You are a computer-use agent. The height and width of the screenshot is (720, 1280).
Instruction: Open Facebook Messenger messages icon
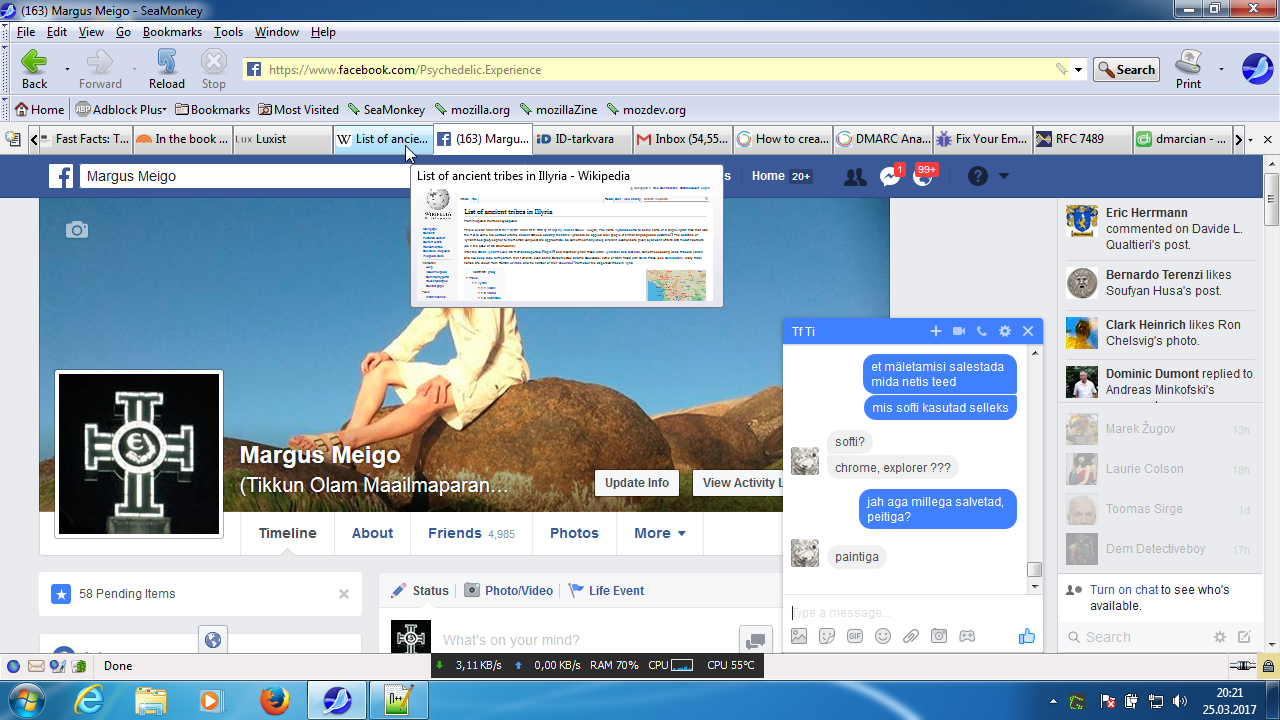tap(889, 177)
